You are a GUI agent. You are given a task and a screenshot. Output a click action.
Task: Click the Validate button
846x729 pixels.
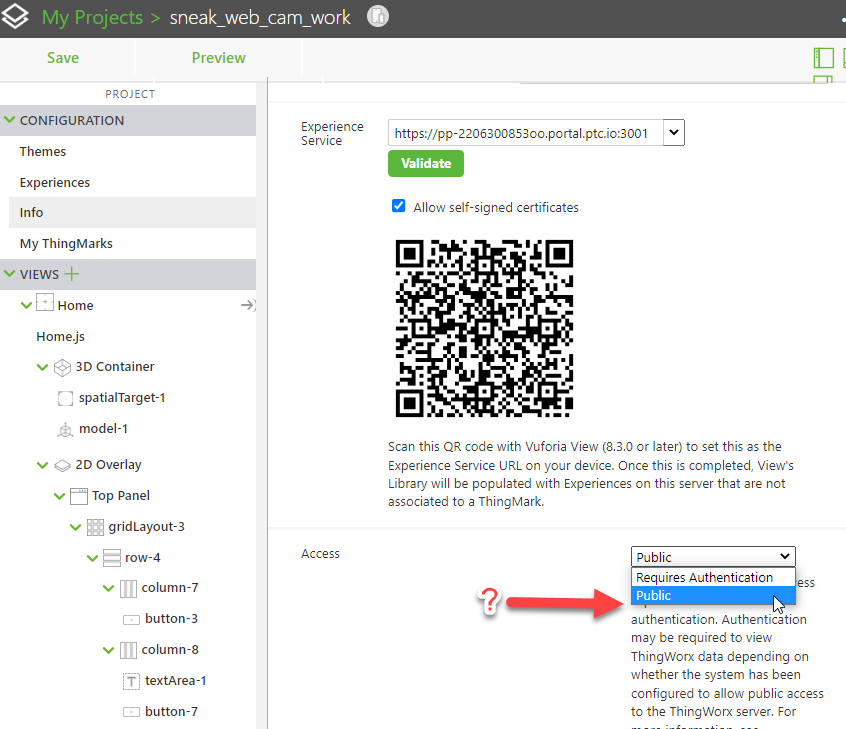click(x=426, y=163)
